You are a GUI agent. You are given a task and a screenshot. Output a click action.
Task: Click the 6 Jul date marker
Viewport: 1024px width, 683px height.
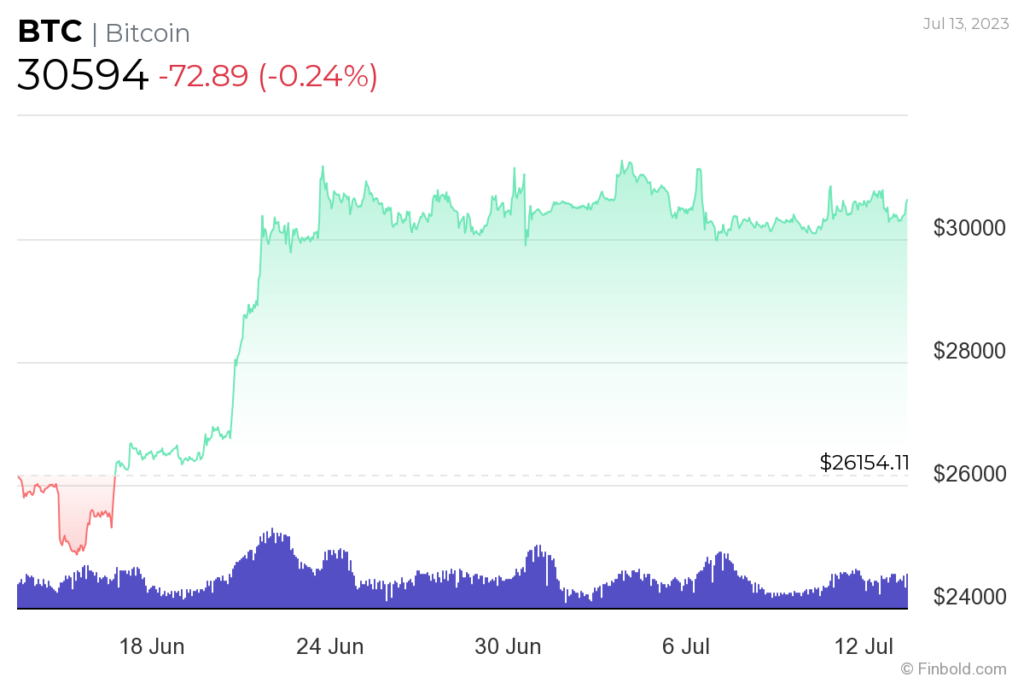point(685,646)
